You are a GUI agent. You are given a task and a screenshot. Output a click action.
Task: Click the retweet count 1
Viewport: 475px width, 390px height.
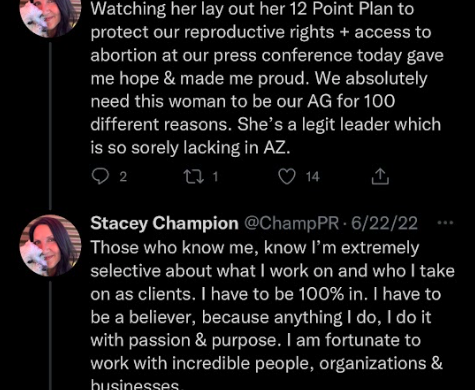[215, 177]
